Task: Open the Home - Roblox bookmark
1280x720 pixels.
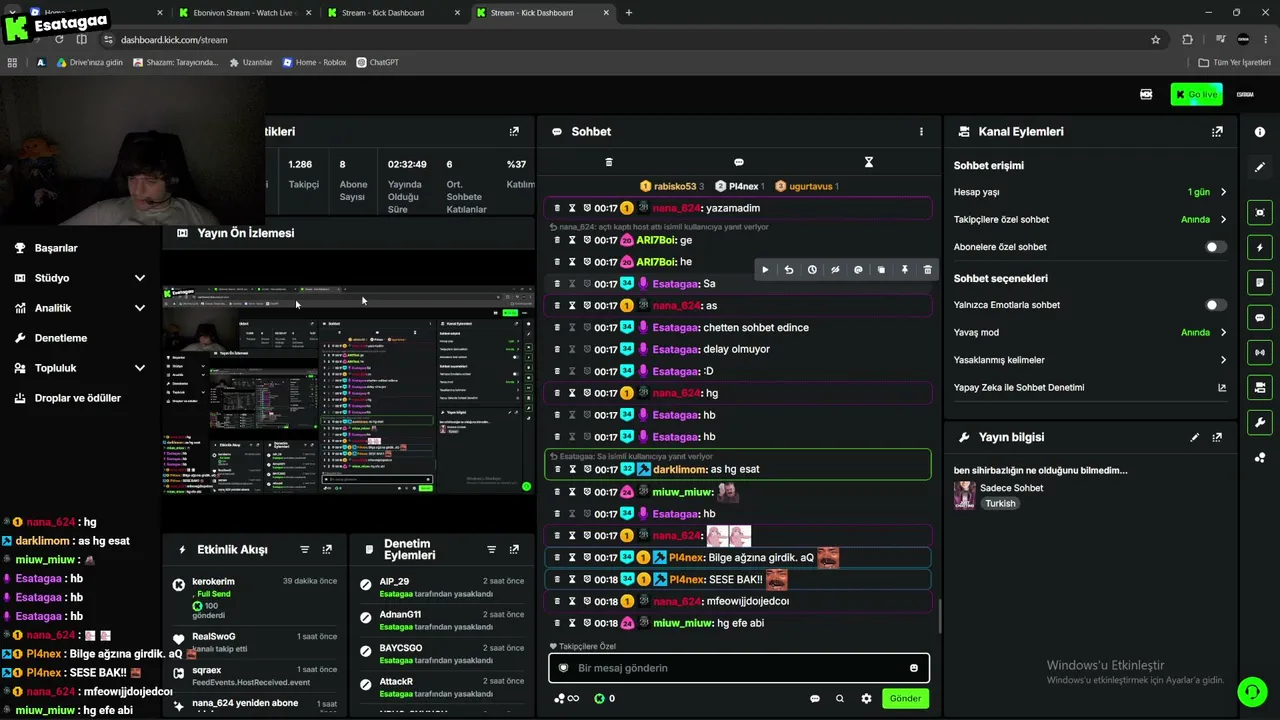Action: click(x=314, y=62)
